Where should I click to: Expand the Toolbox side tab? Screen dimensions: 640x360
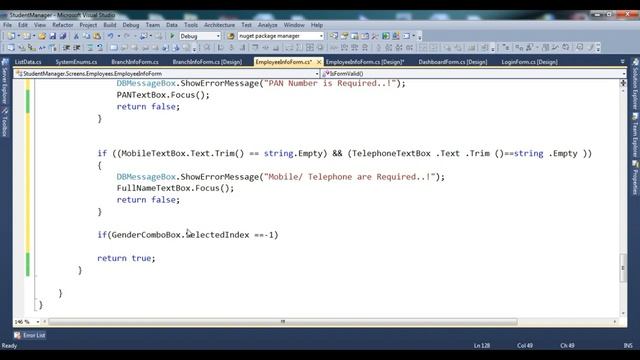coord(4,122)
